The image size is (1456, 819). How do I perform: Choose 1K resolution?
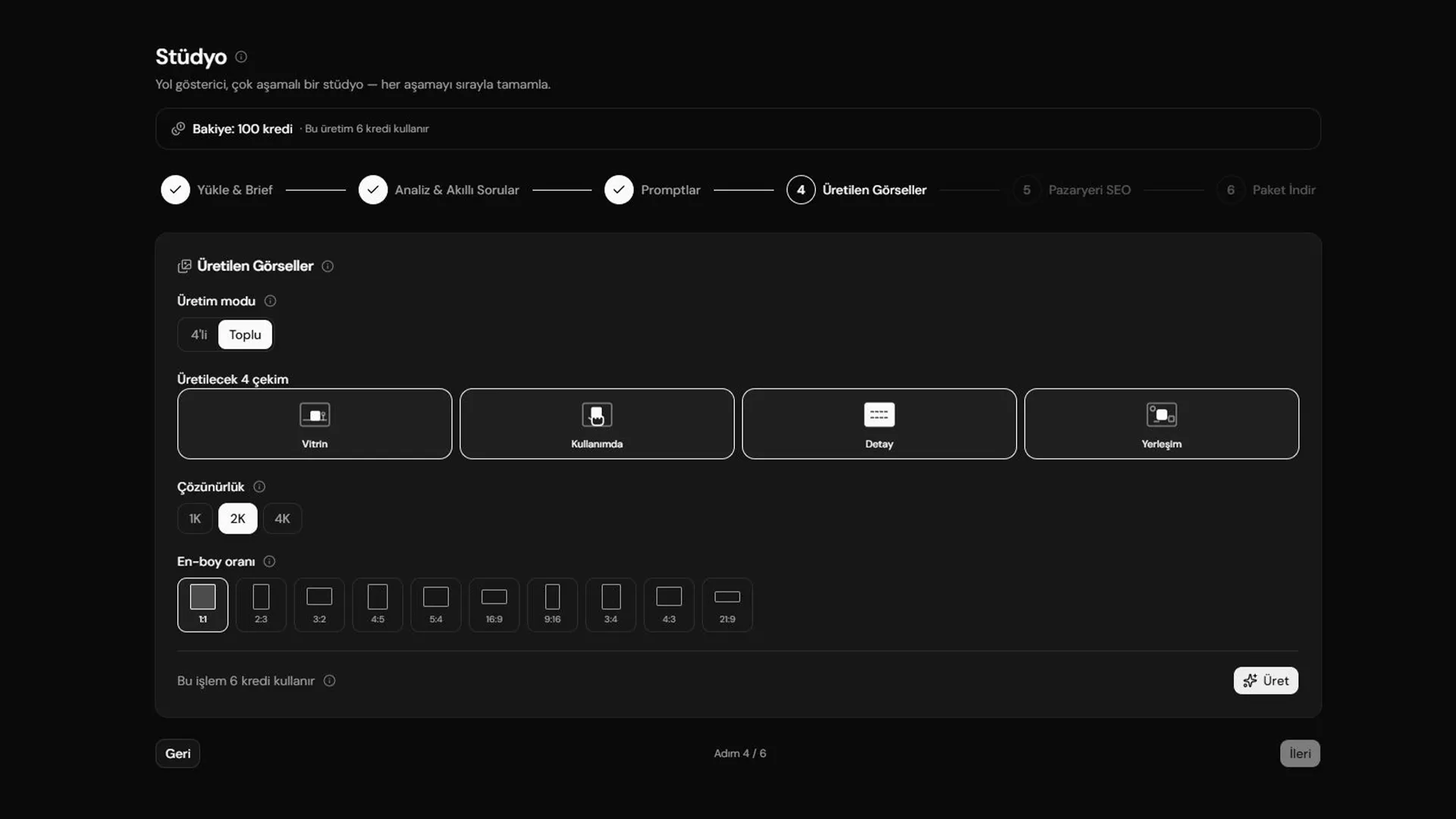pos(195,519)
